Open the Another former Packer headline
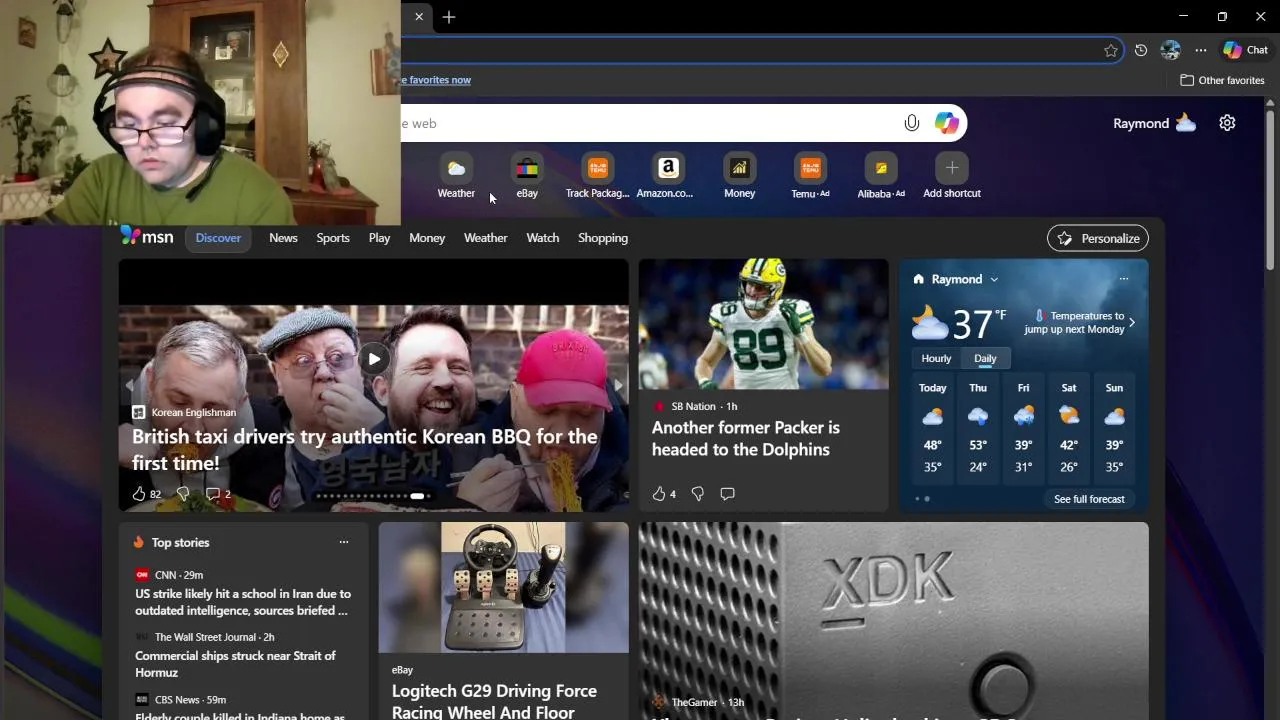The image size is (1280, 720). (746, 438)
